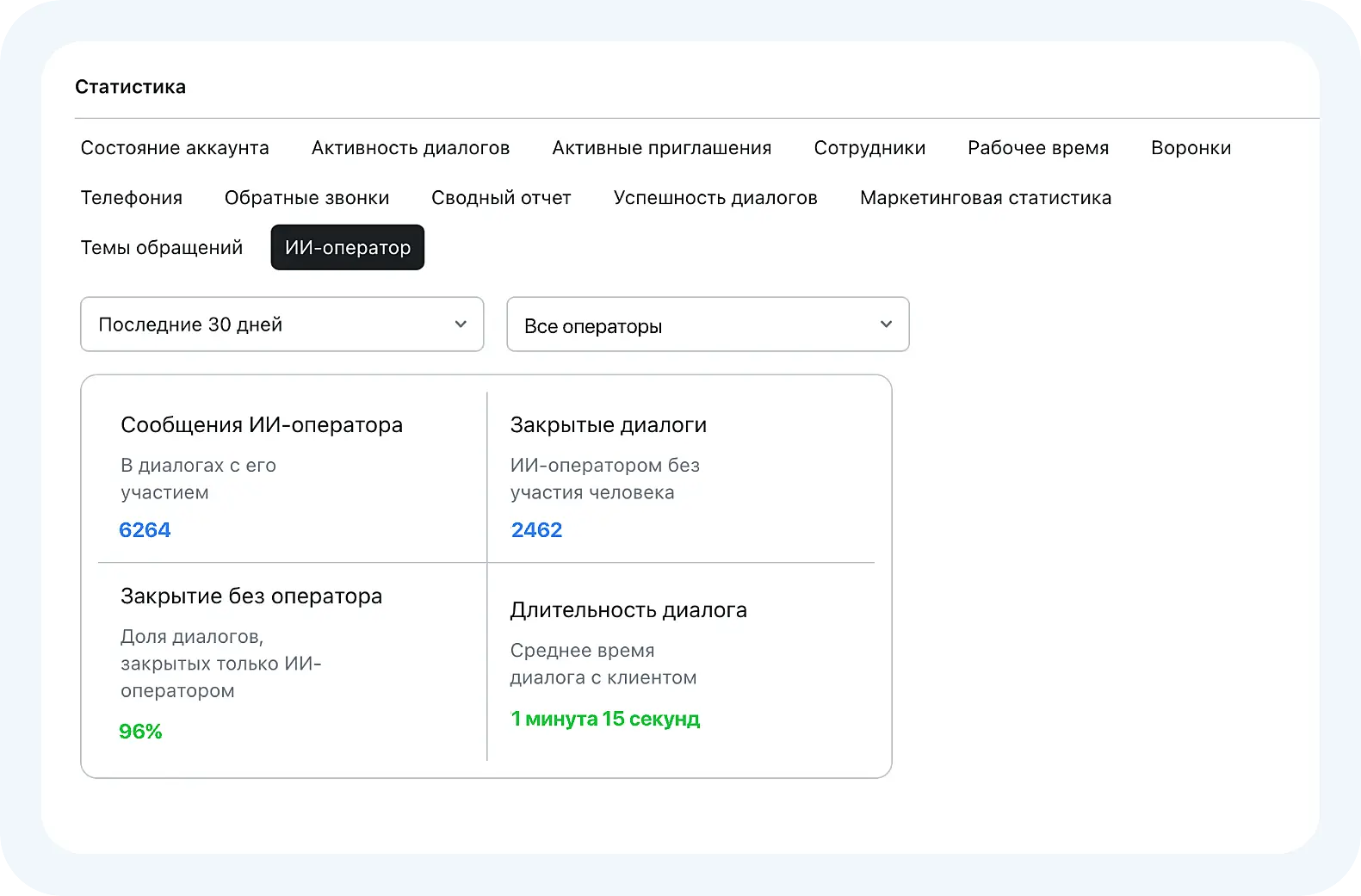1361x896 pixels.
Task: Click the В диалогах с его участием description
Action: click(198, 479)
